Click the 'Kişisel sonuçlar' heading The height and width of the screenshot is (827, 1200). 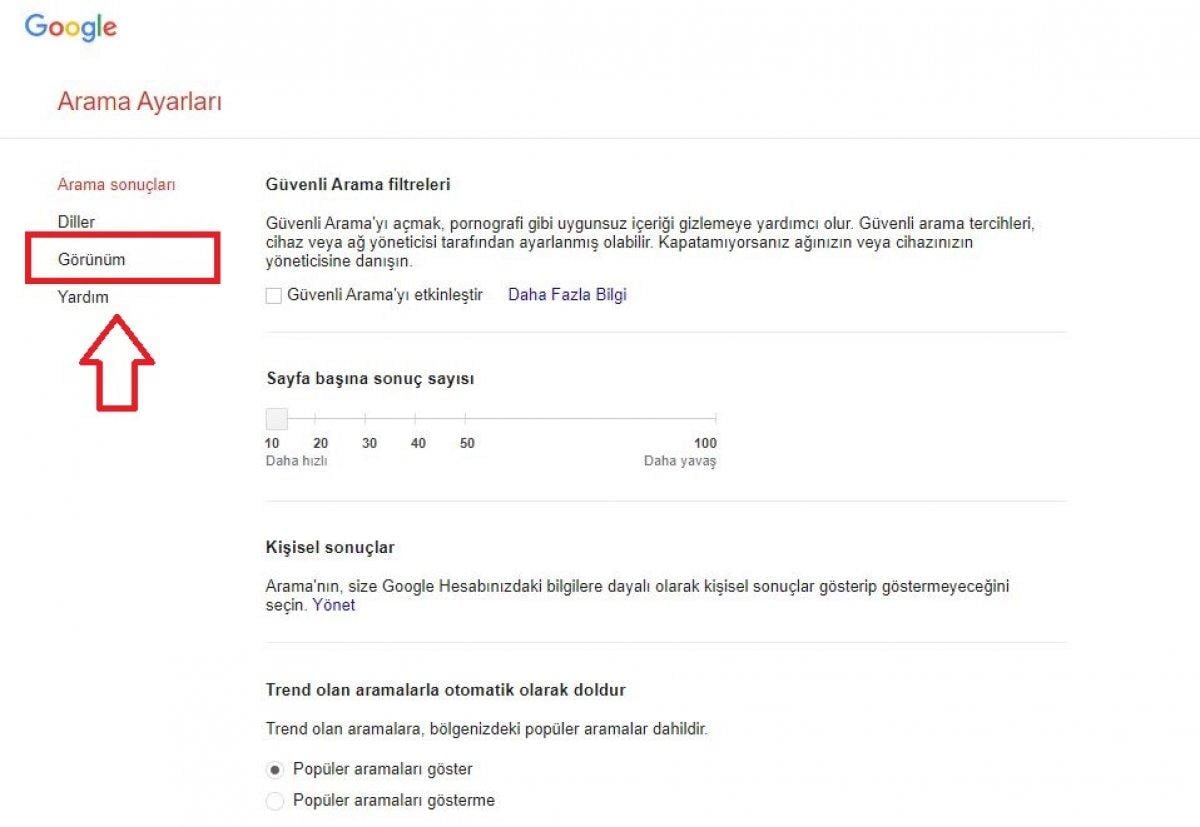coord(331,547)
